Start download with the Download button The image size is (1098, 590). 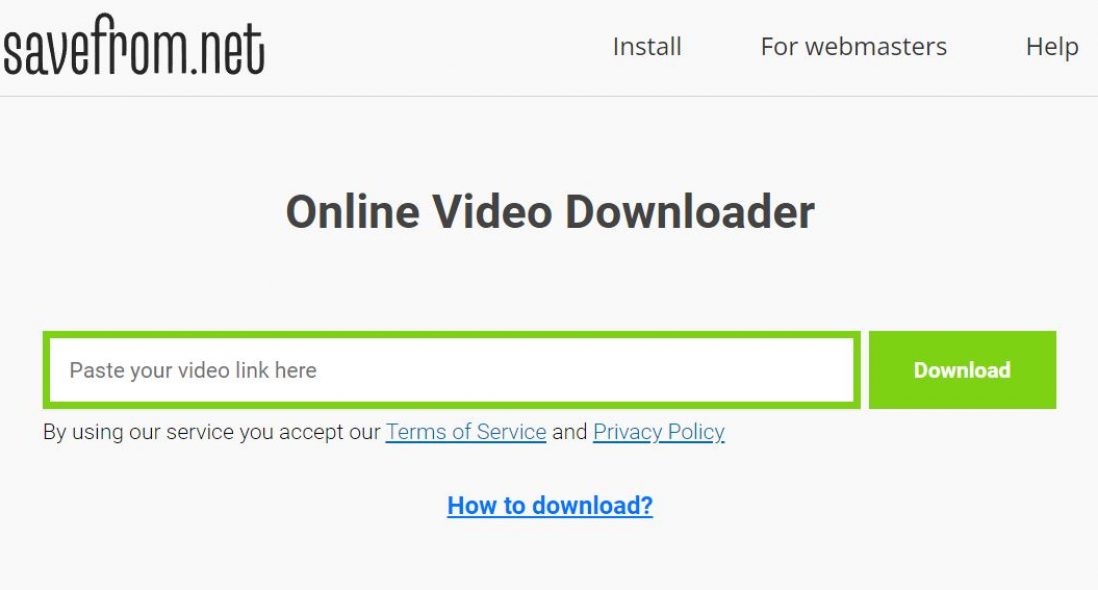(x=962, y=370)
